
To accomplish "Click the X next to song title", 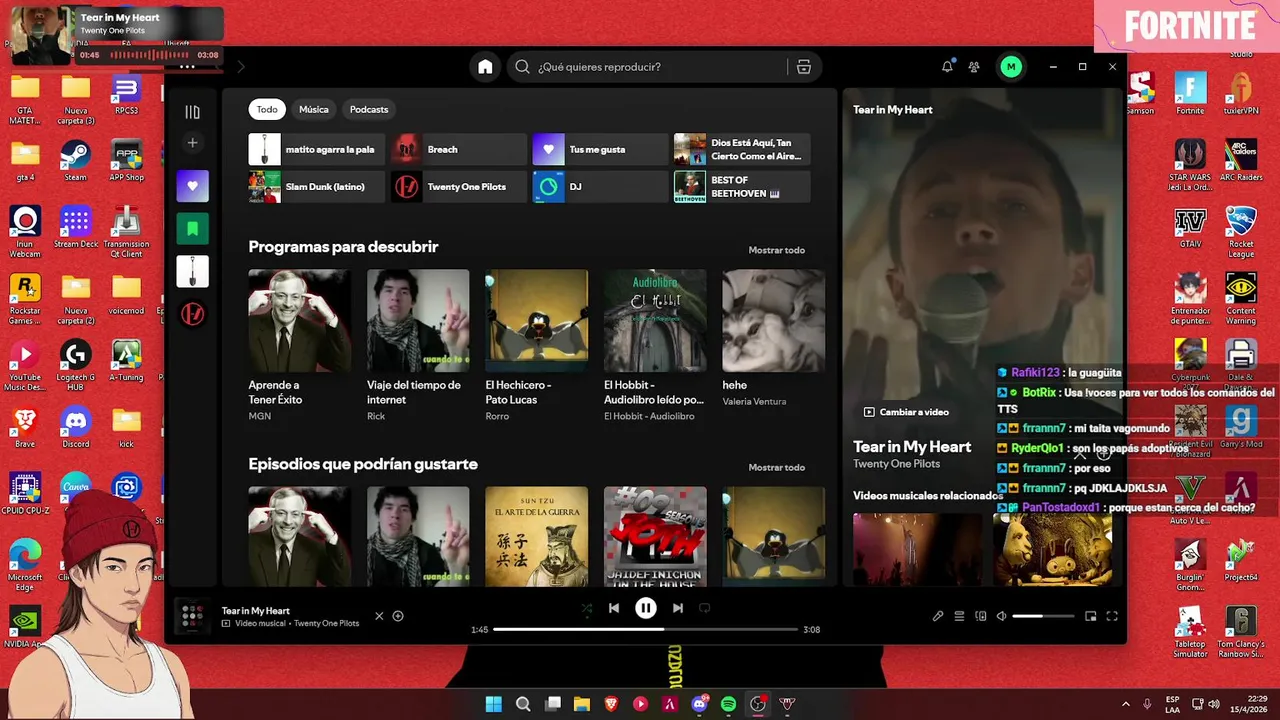I will [x=379, y=616].
